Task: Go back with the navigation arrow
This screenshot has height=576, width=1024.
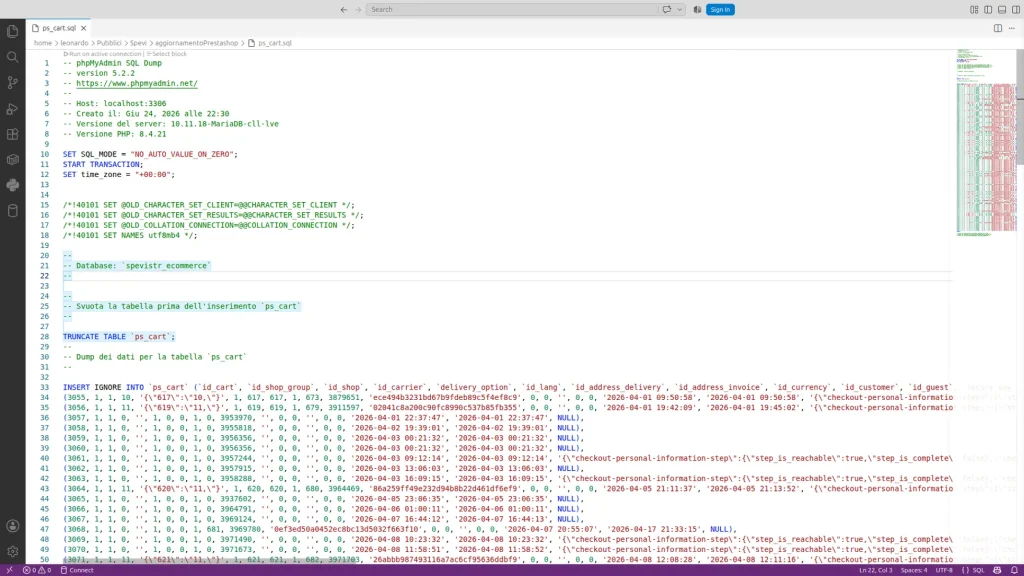Action: 344,9
